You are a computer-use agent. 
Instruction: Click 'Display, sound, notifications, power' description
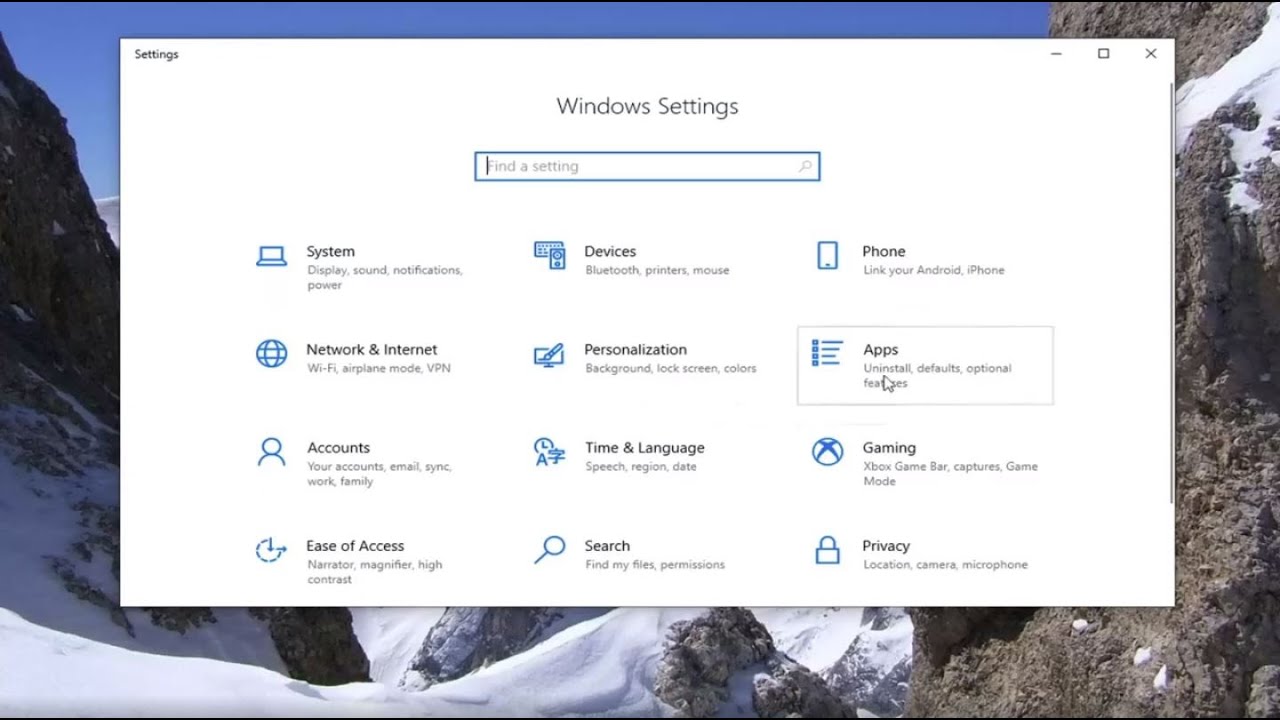(x=384, y=277)
